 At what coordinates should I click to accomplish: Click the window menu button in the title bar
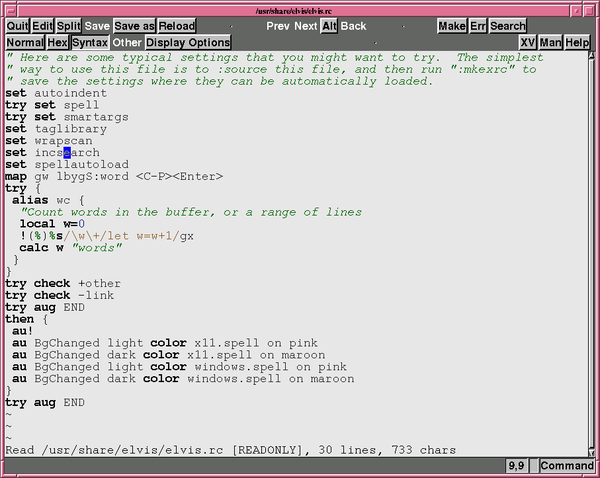coord(11,11)
